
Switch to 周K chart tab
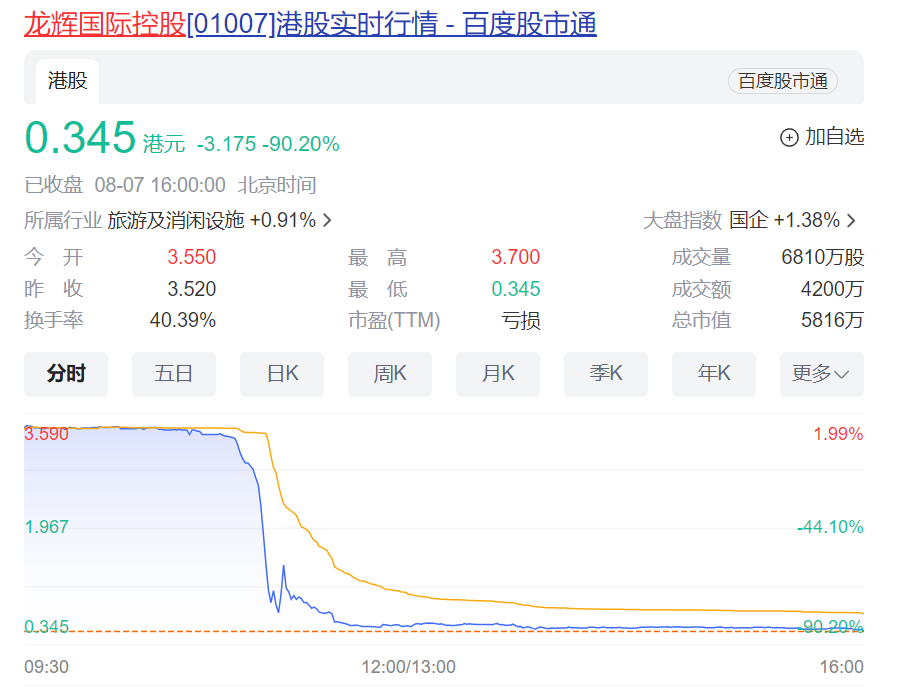390,374
